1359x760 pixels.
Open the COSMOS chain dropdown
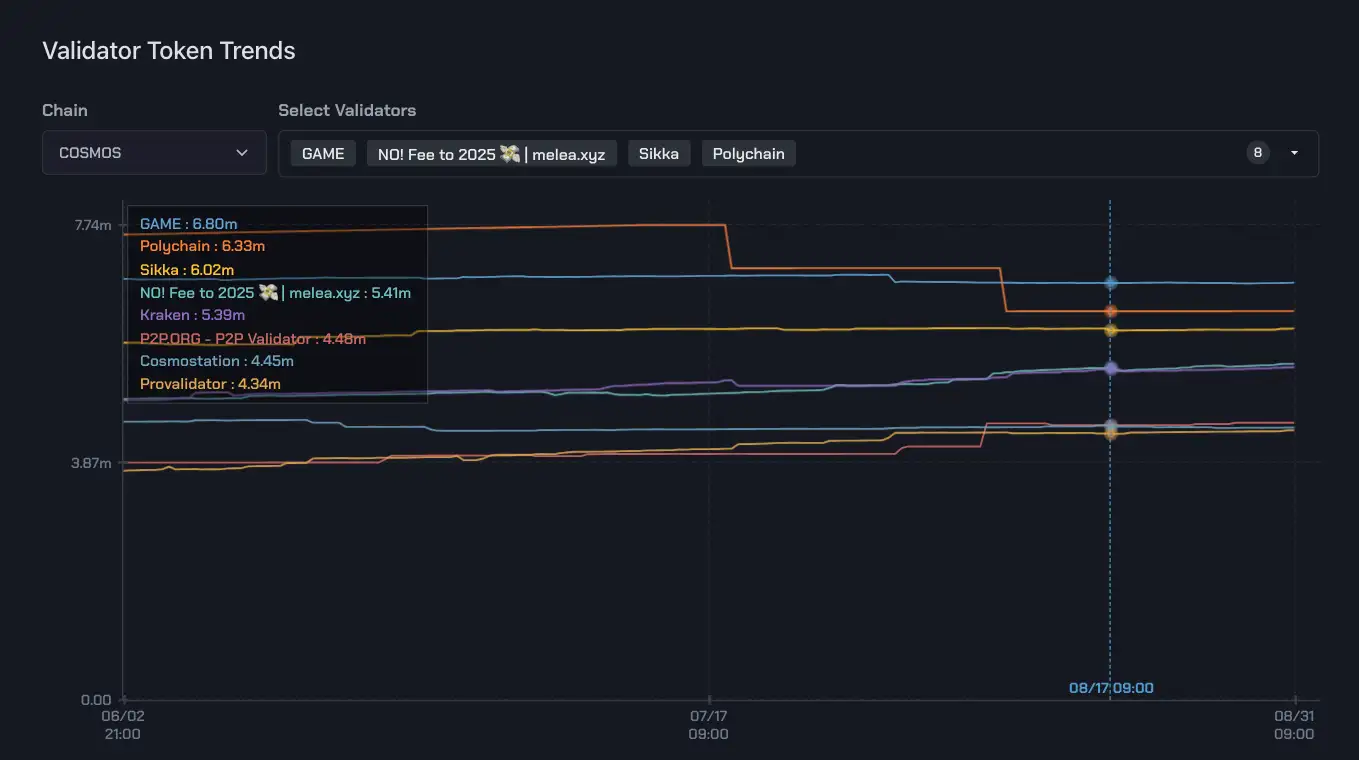pyautogui.click(x=154, y=153)
